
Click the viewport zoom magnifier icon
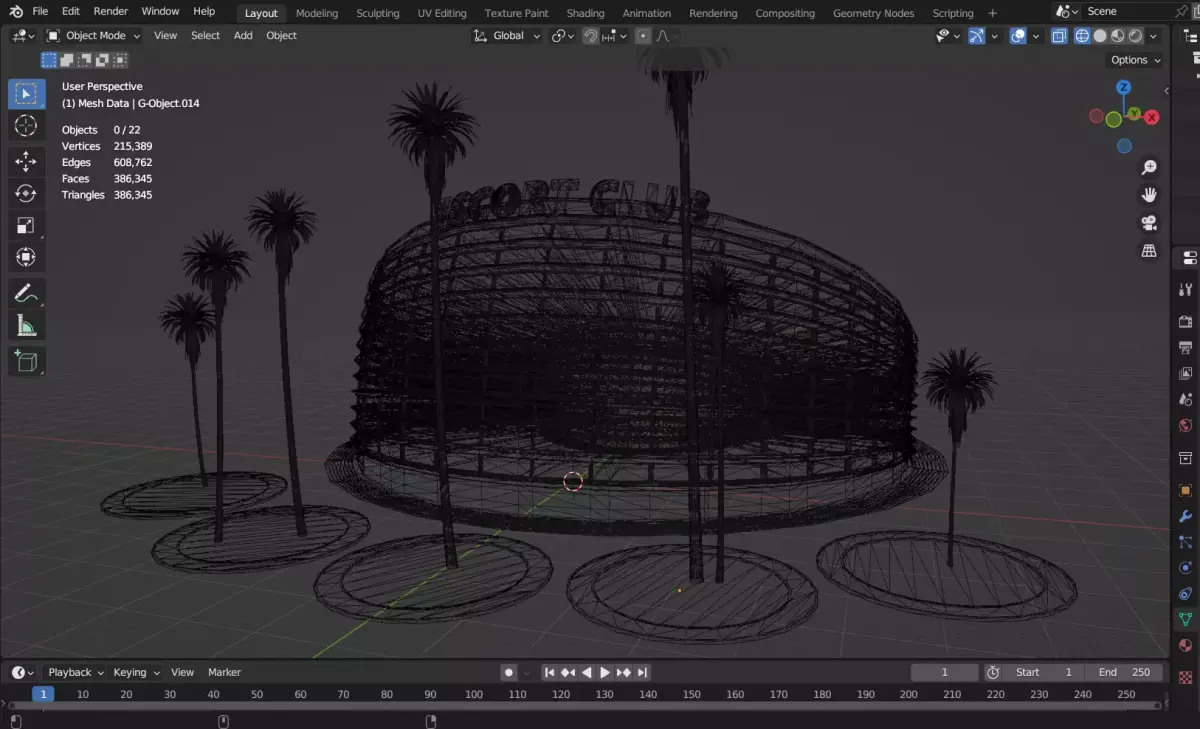(1149, 167)
